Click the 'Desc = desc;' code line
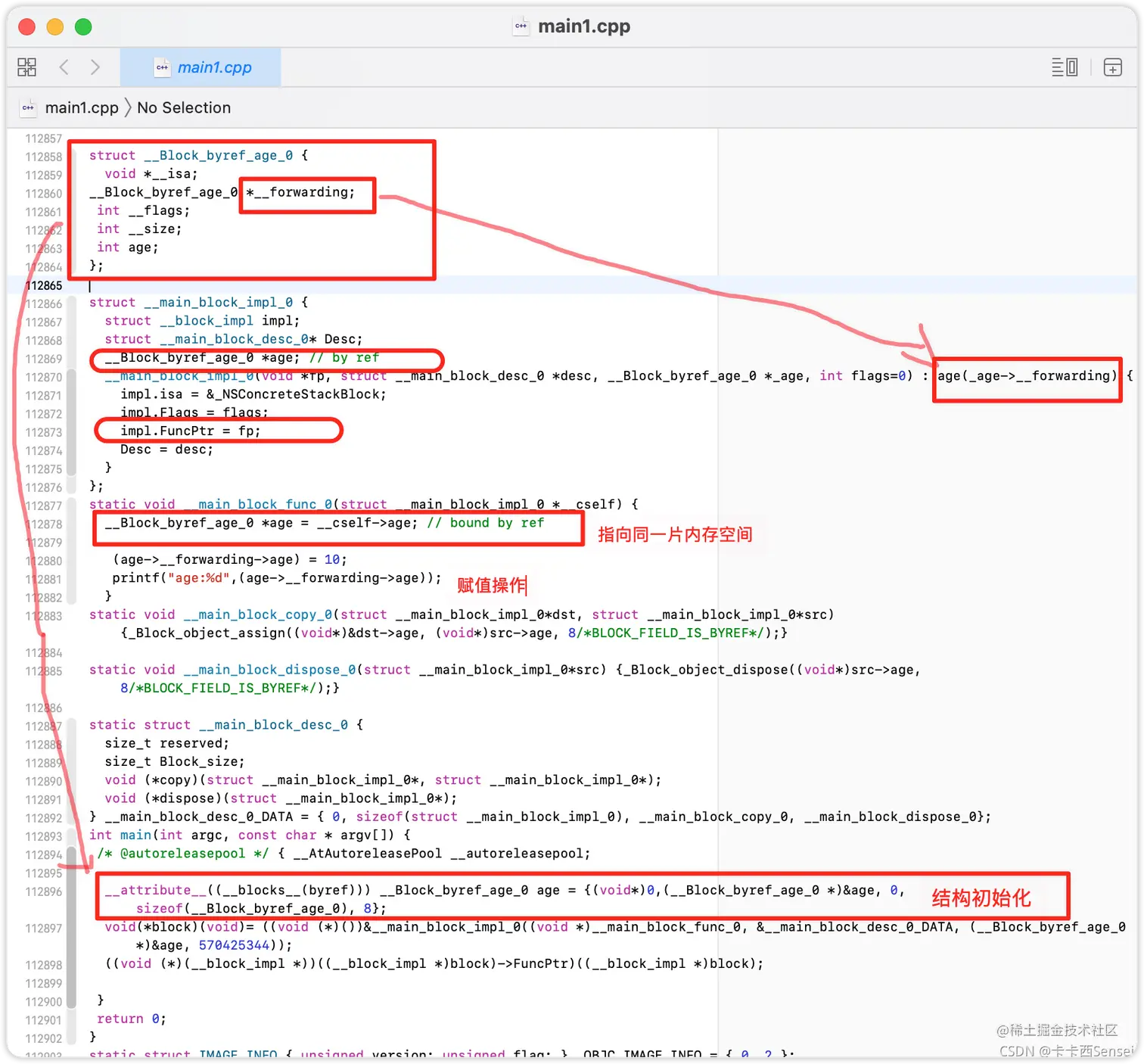This screenshot has width=1144, height=1064. tap(166, 449)
